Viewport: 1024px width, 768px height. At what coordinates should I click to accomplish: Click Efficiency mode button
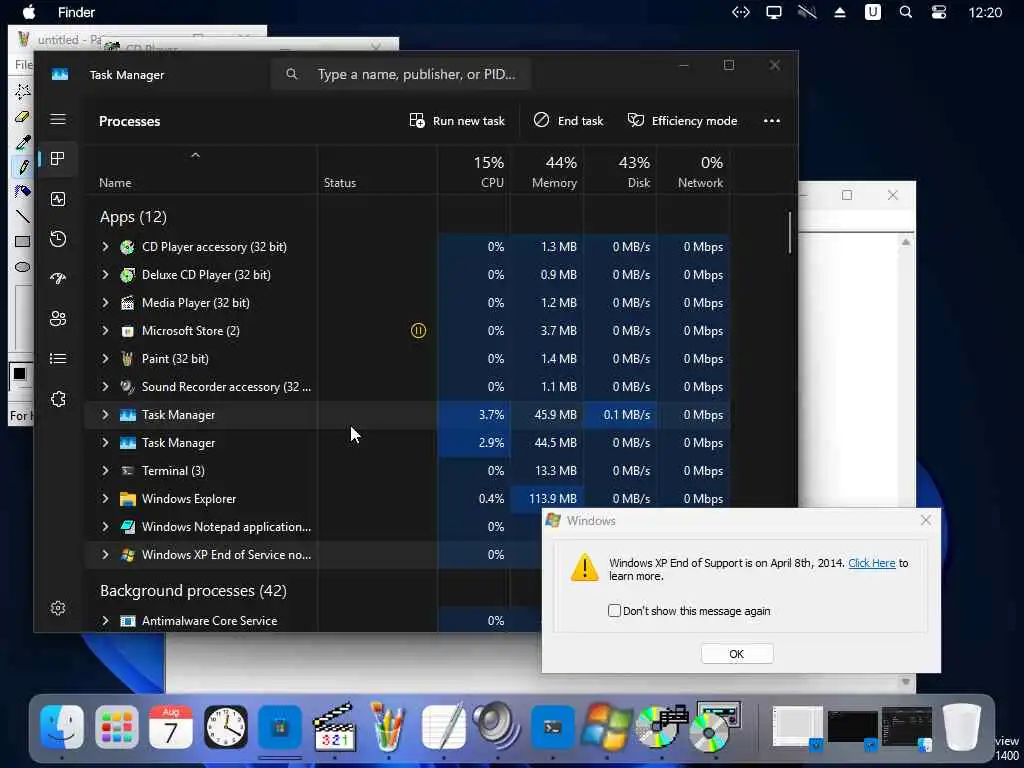click(682, 121)
